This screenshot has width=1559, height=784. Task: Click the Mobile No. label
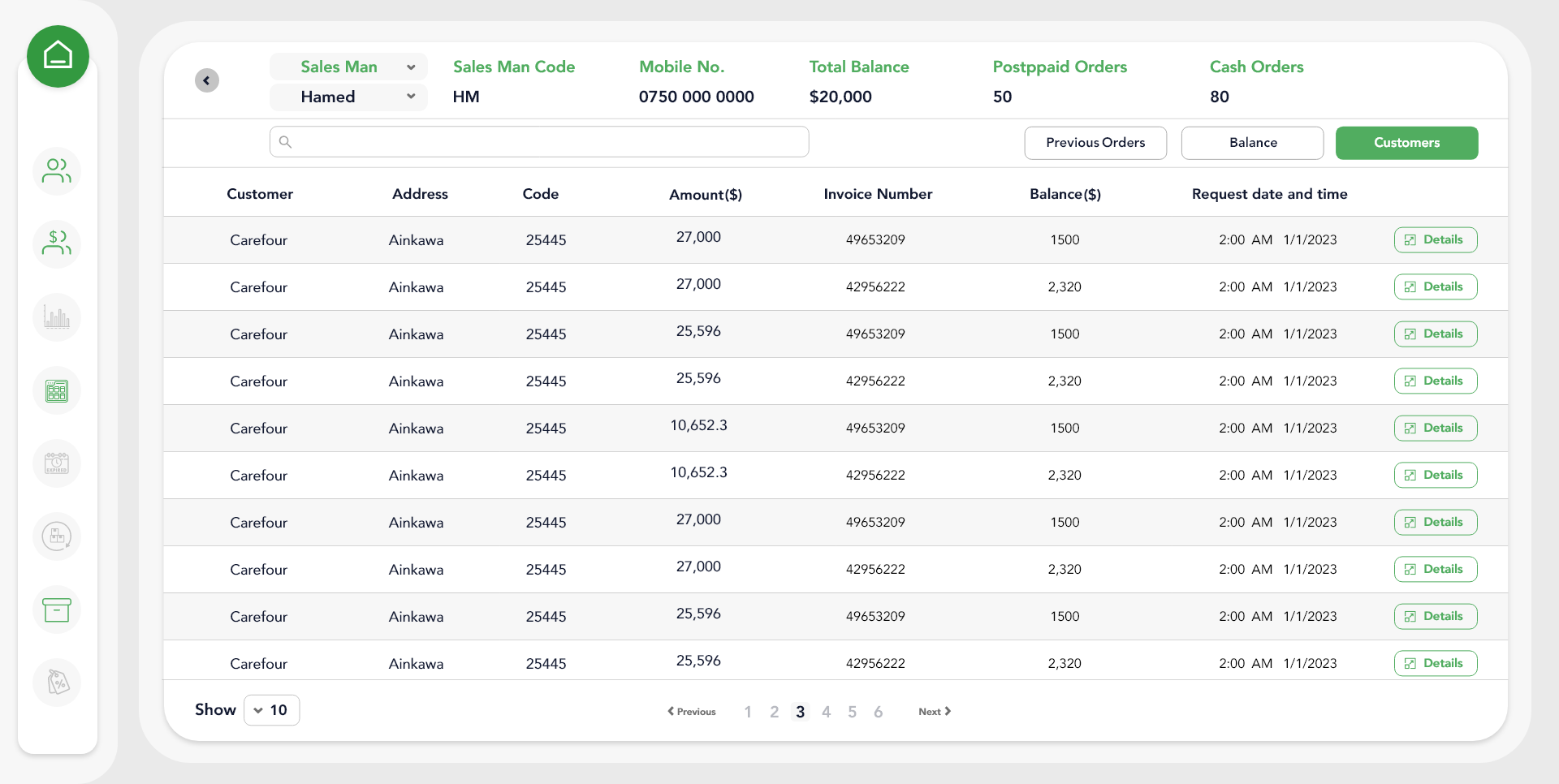point(682,67)
